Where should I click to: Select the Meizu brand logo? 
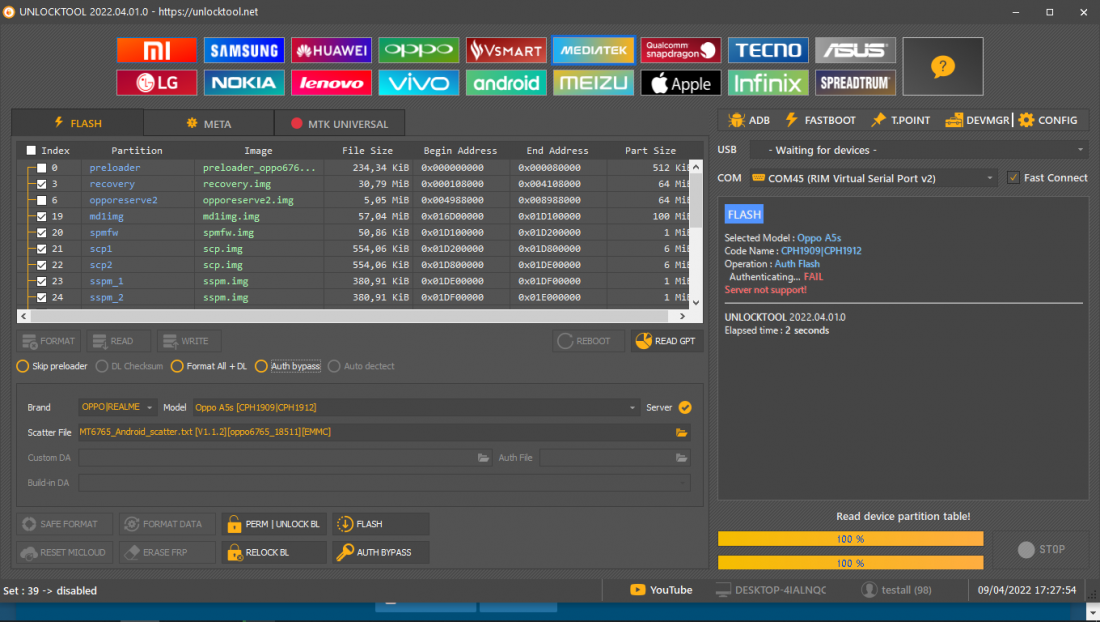pyautogui.click(x=593, y=83)
